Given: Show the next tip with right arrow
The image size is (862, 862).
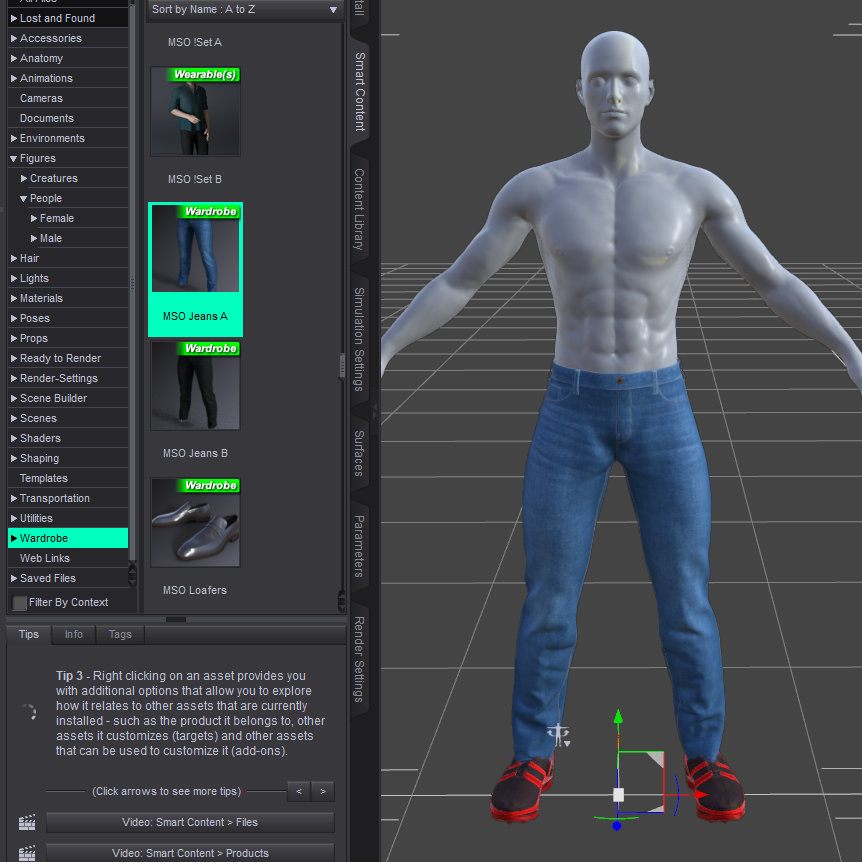Looking at the screenshot, I should 322,791.
